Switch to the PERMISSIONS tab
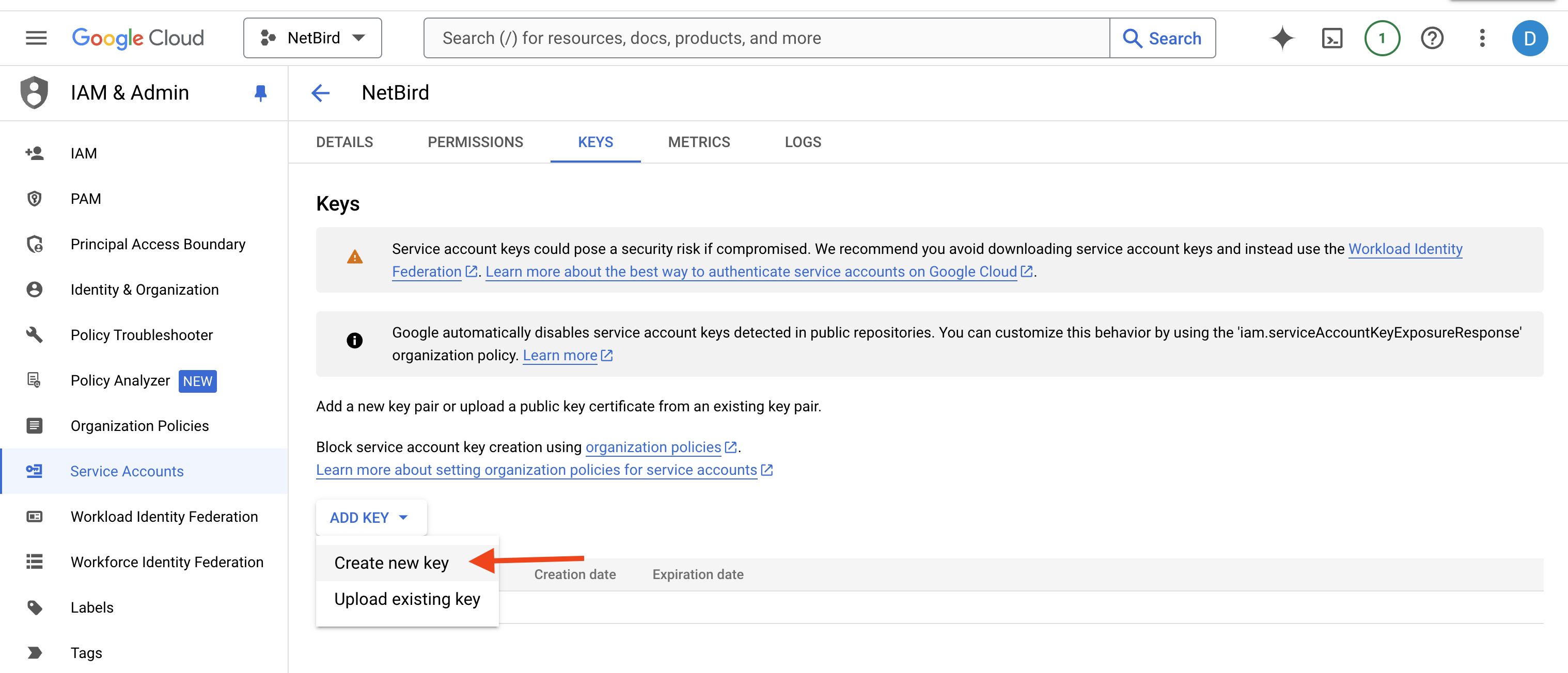Viewport: 1568px width, 673px height. click(x=475, y=142)
